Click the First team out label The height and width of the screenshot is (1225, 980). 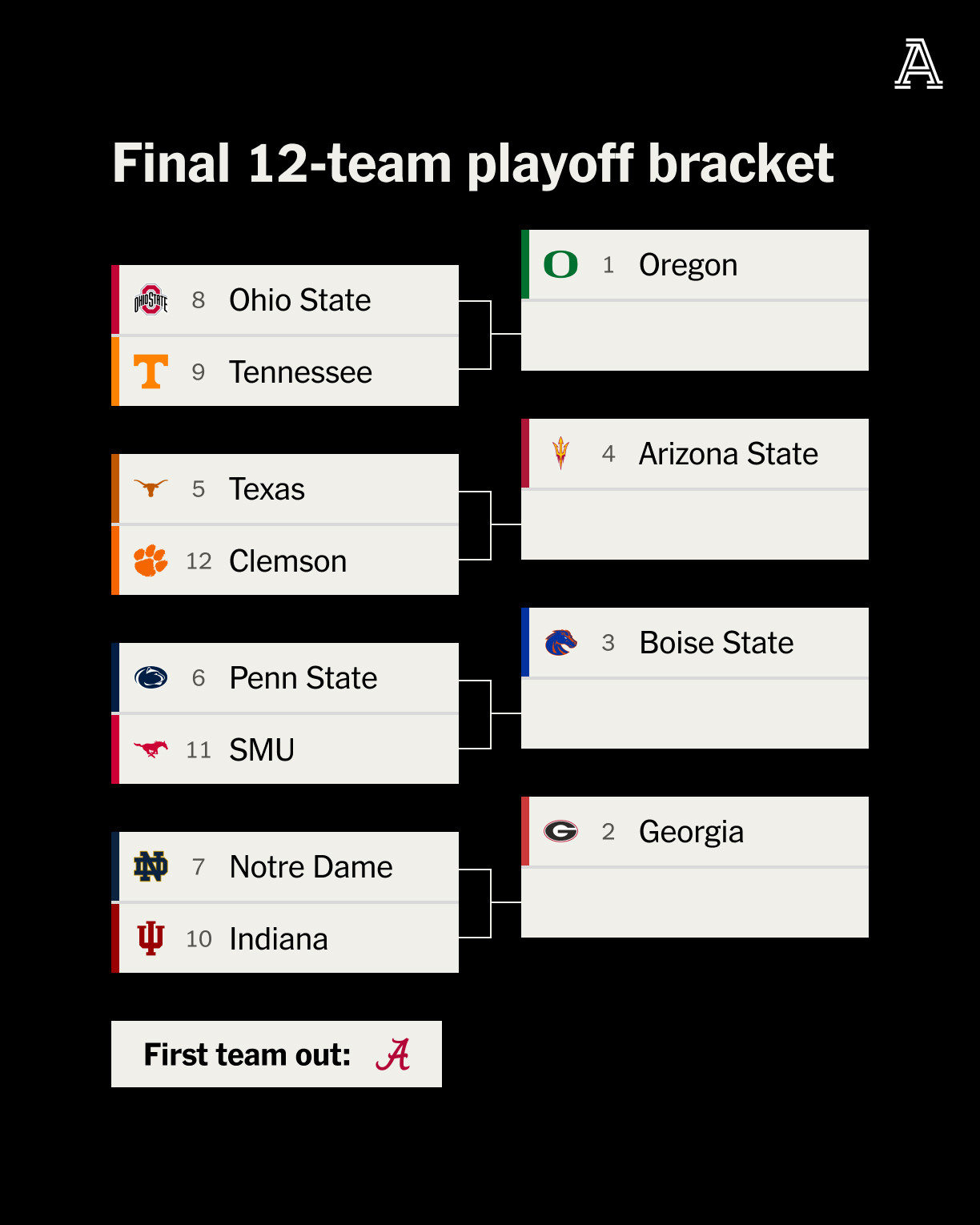tap(247, 1054)
